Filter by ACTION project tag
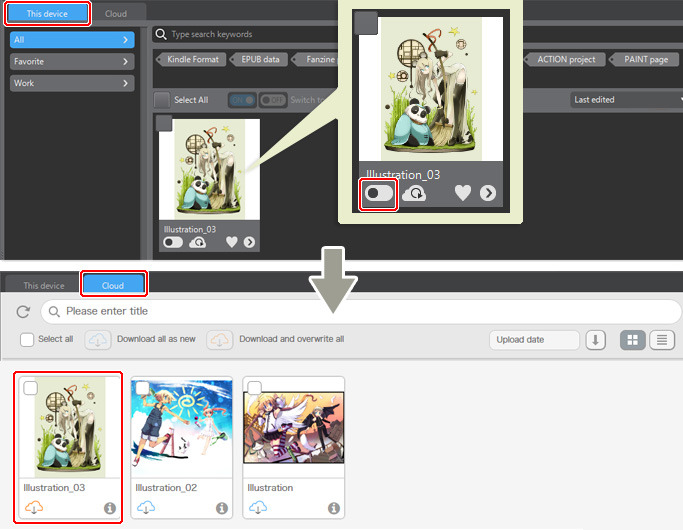The height and width of the screenshot is (530, 683). click(565, 59)
